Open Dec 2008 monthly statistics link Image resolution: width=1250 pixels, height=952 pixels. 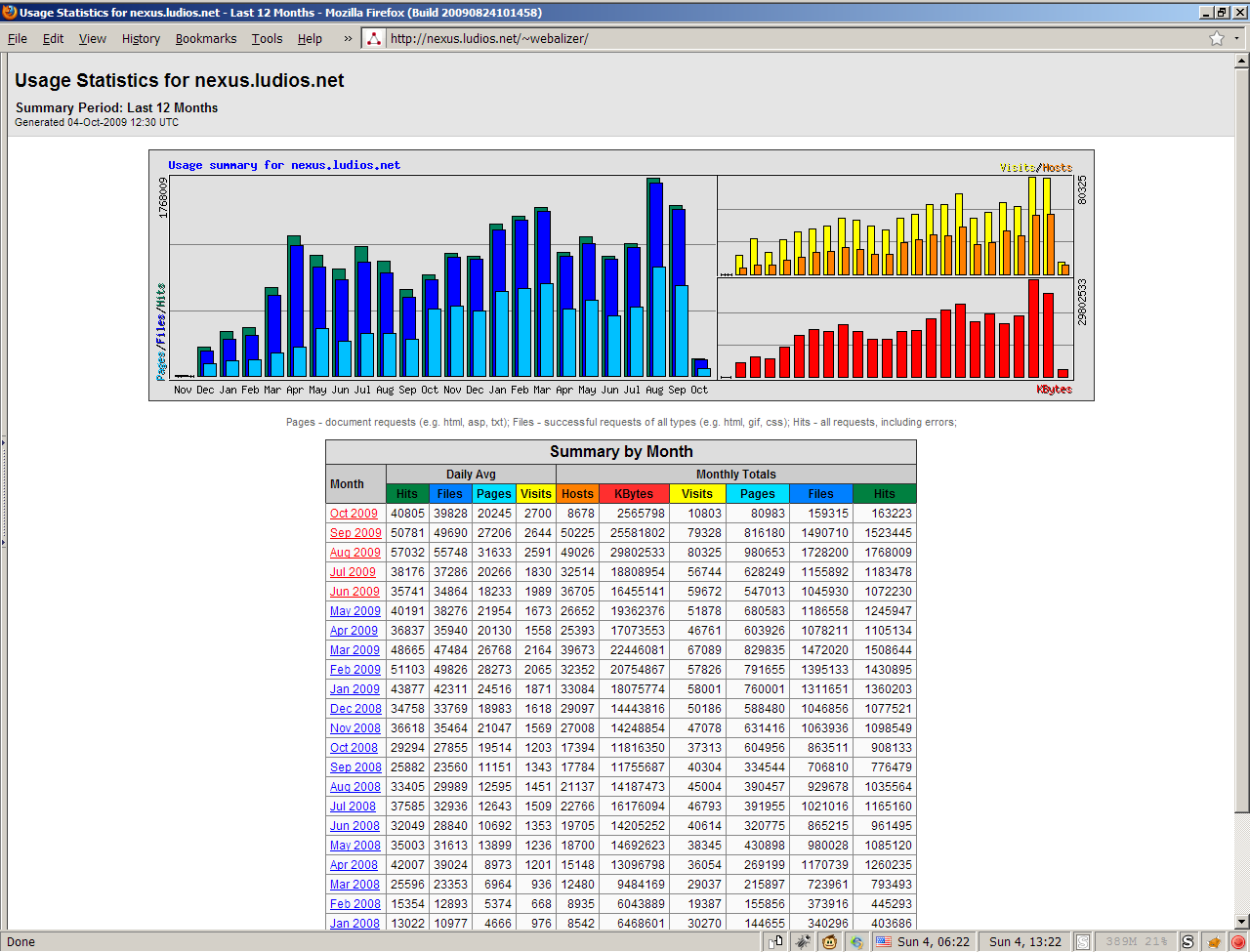point(355,709)
